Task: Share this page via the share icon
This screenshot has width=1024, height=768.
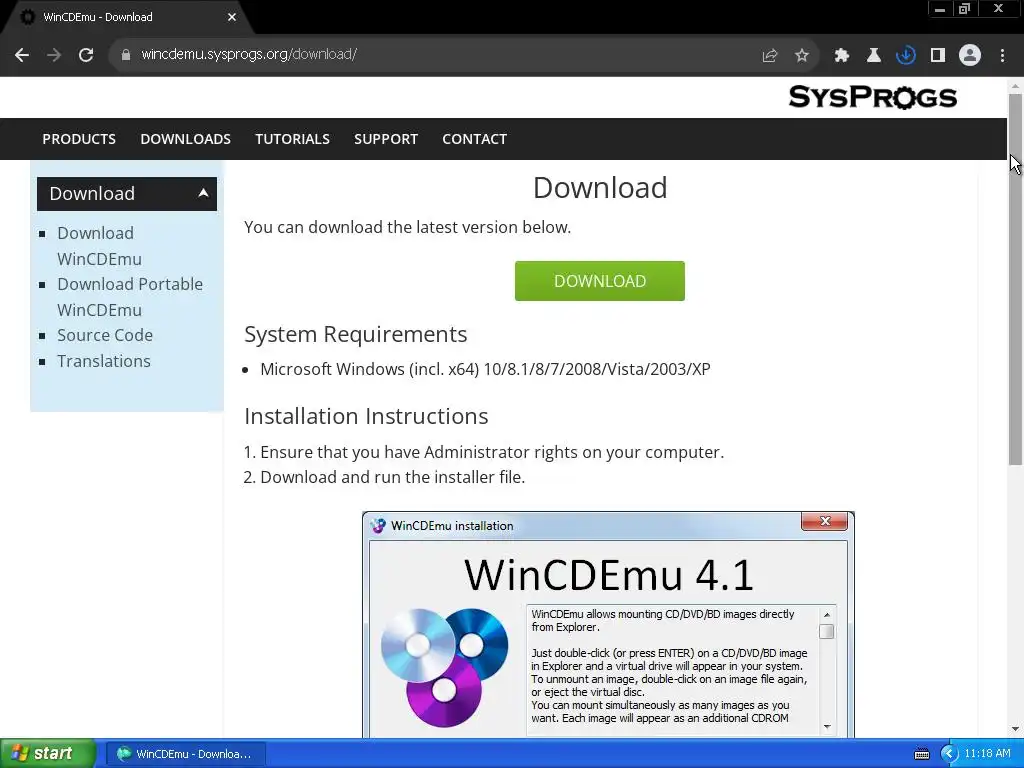Action: [770, 56]
